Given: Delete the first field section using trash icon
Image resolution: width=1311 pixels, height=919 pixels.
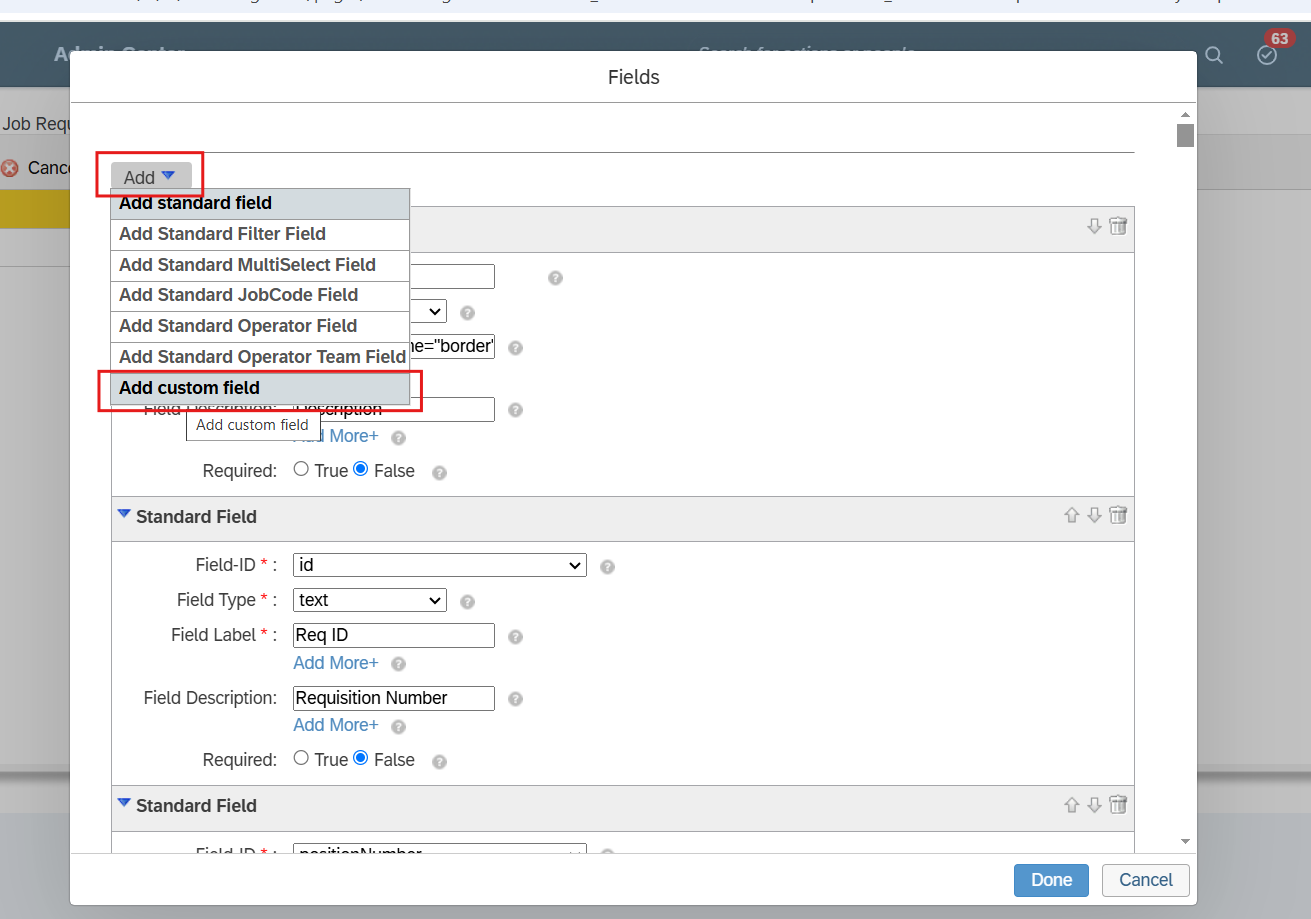Looking at the screenshot, I should (x=1118, y=226).
